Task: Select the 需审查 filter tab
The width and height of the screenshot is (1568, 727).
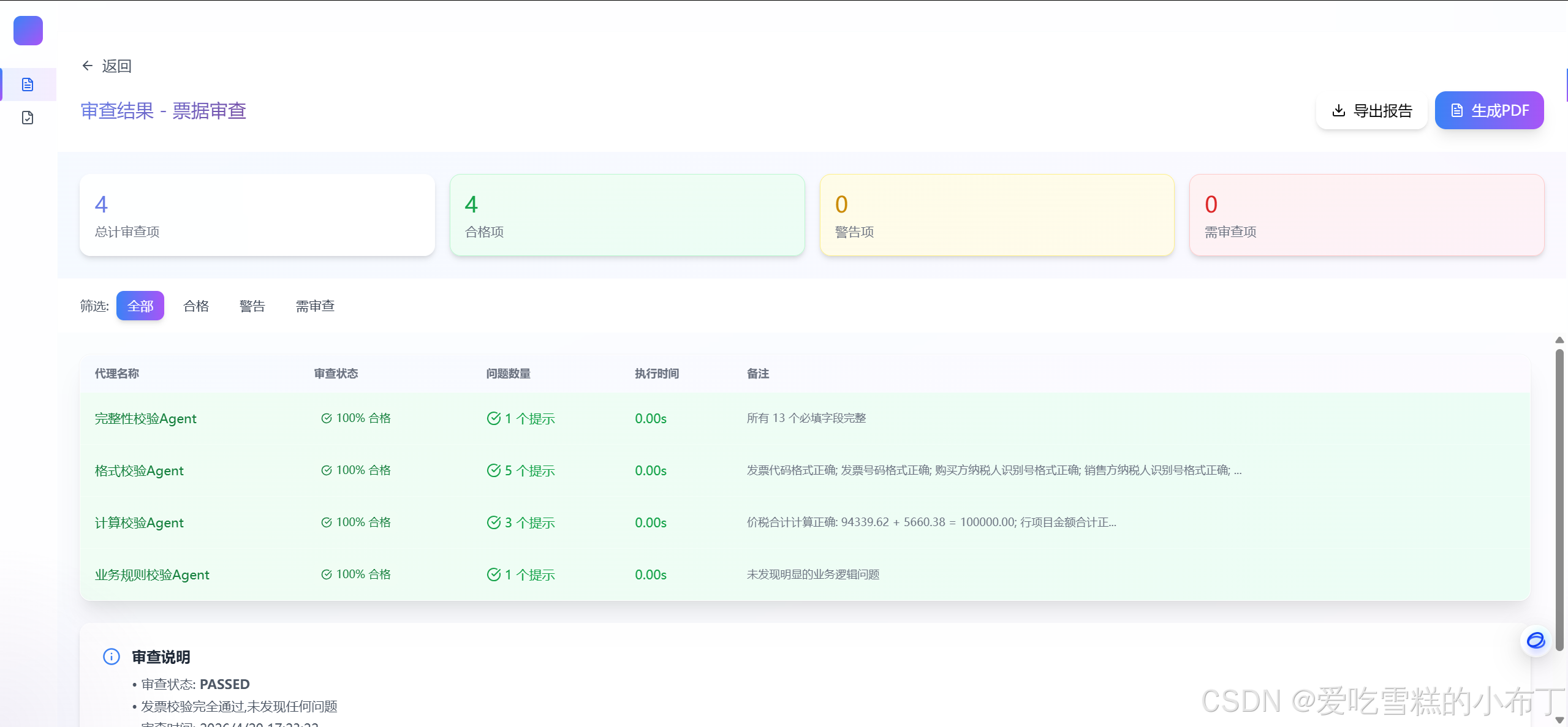Action: tap(315, 306)
